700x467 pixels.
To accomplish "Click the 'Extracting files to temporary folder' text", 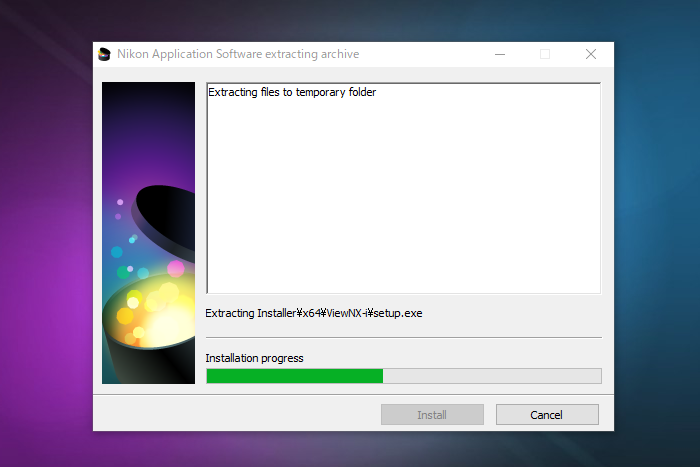I will 292,92.
